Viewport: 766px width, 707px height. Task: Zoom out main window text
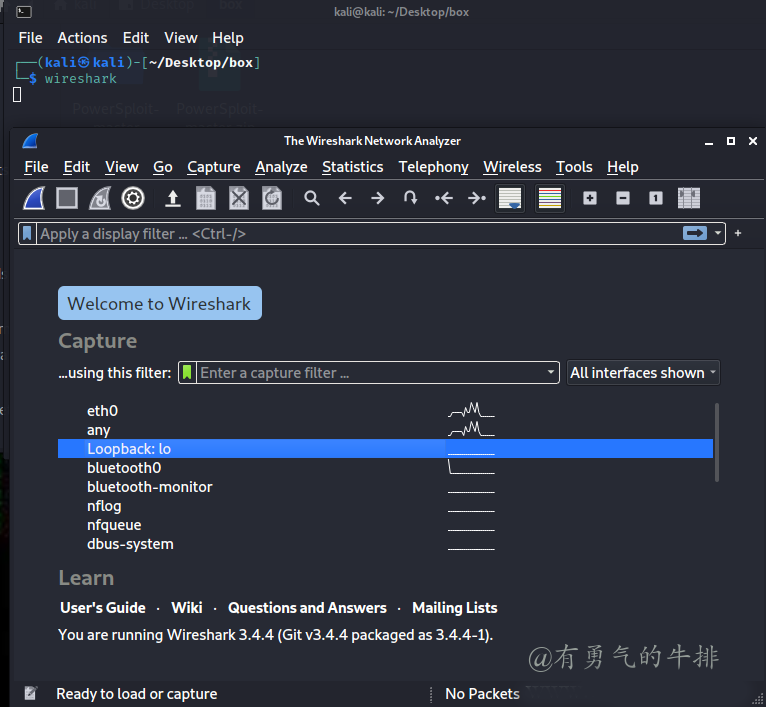(623, 198)
